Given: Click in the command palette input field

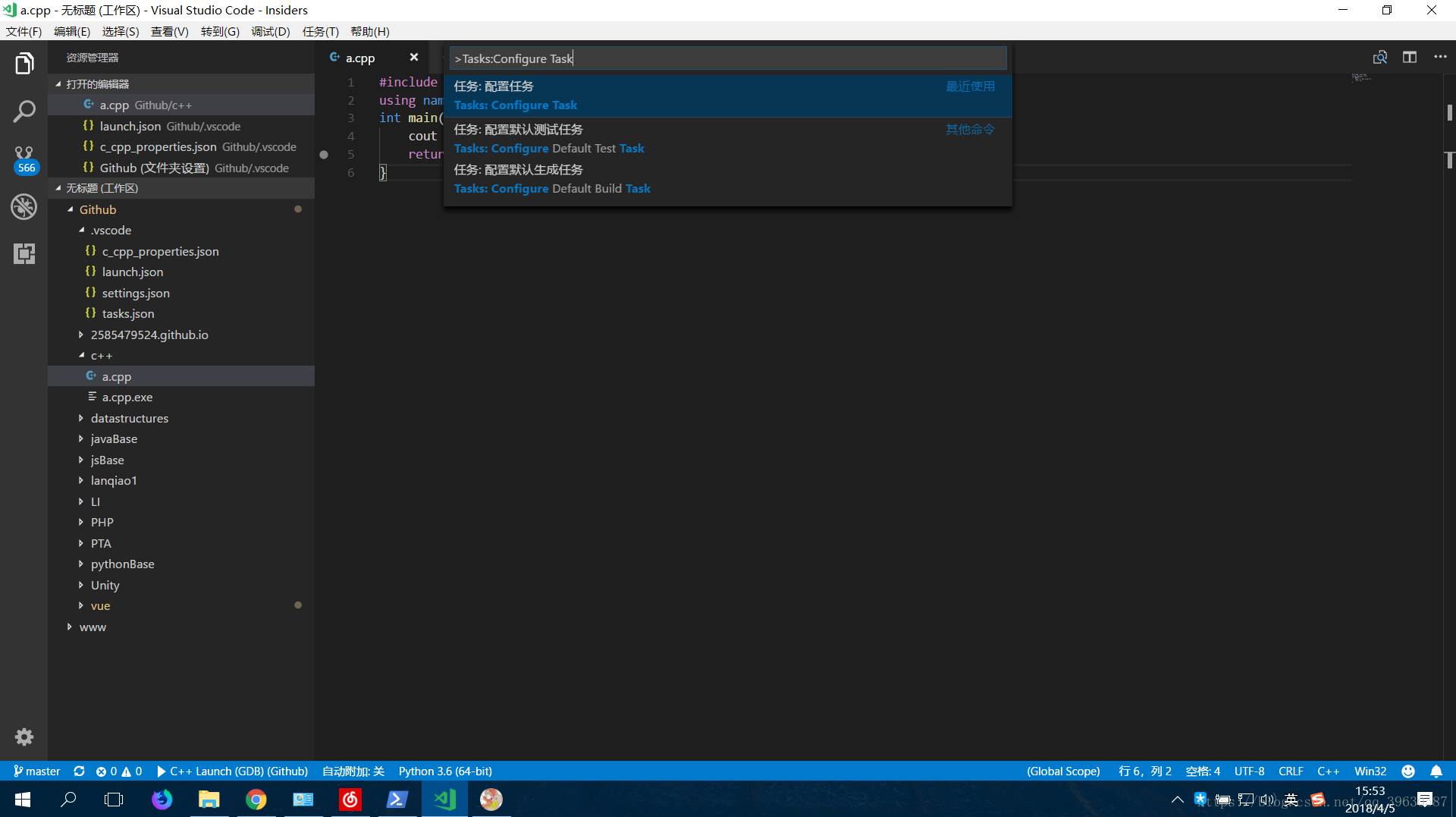Looking at the screenshot, I should click(727, 58).
